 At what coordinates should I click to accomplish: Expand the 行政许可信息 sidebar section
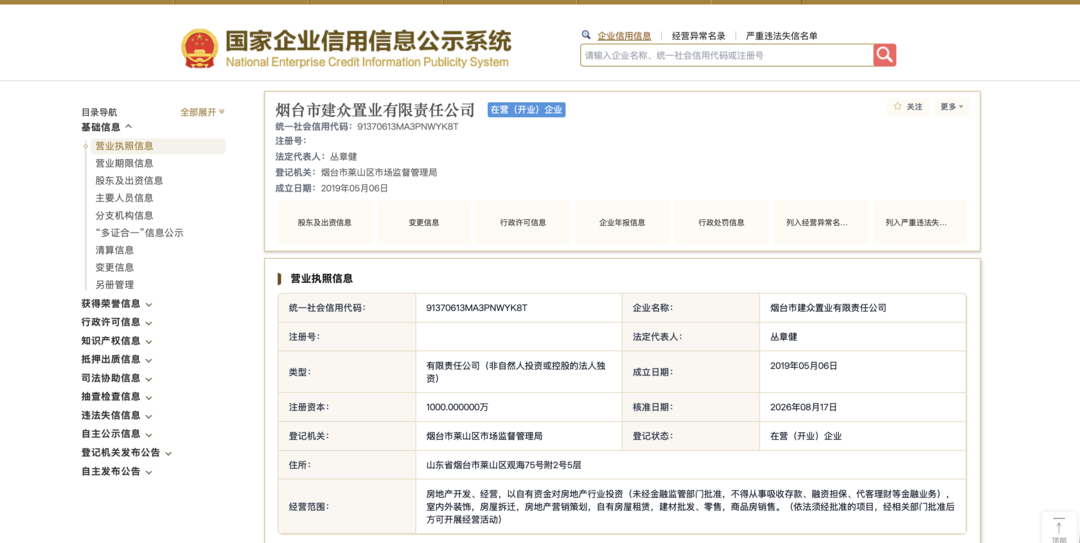pyautogui.click(x=116, y=322)
